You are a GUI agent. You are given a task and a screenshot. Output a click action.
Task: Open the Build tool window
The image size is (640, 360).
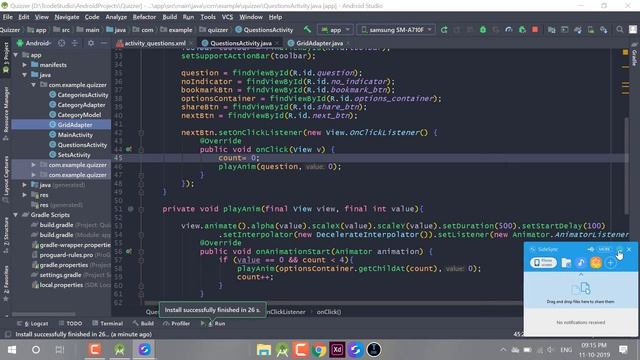point(143,323)
